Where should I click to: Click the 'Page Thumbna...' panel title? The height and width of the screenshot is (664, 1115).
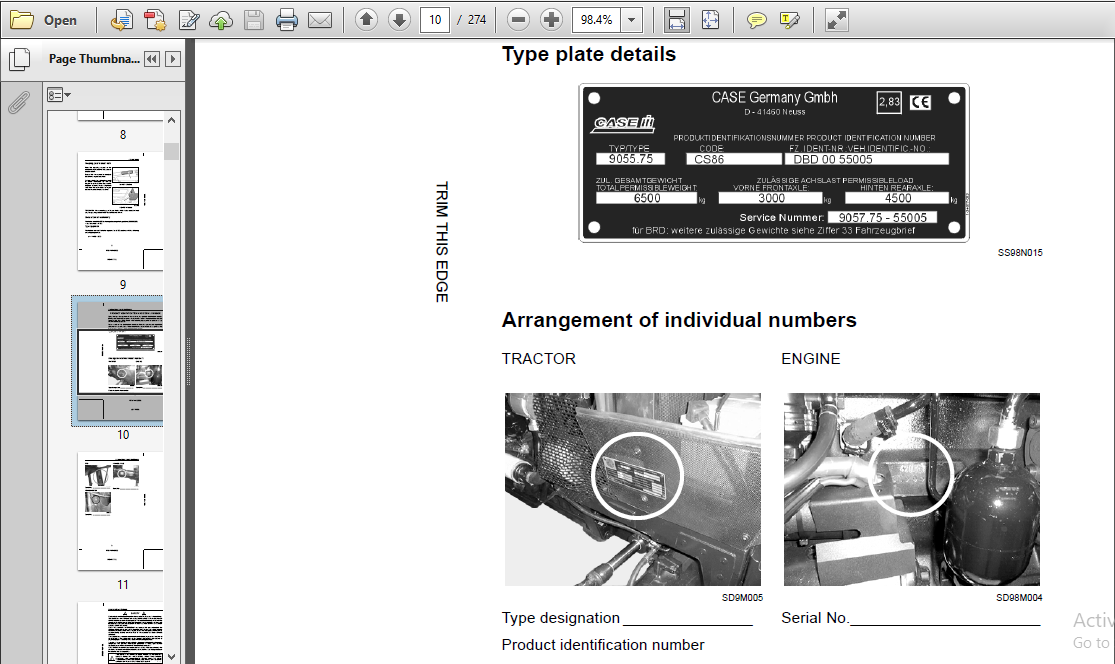[94, 59]
